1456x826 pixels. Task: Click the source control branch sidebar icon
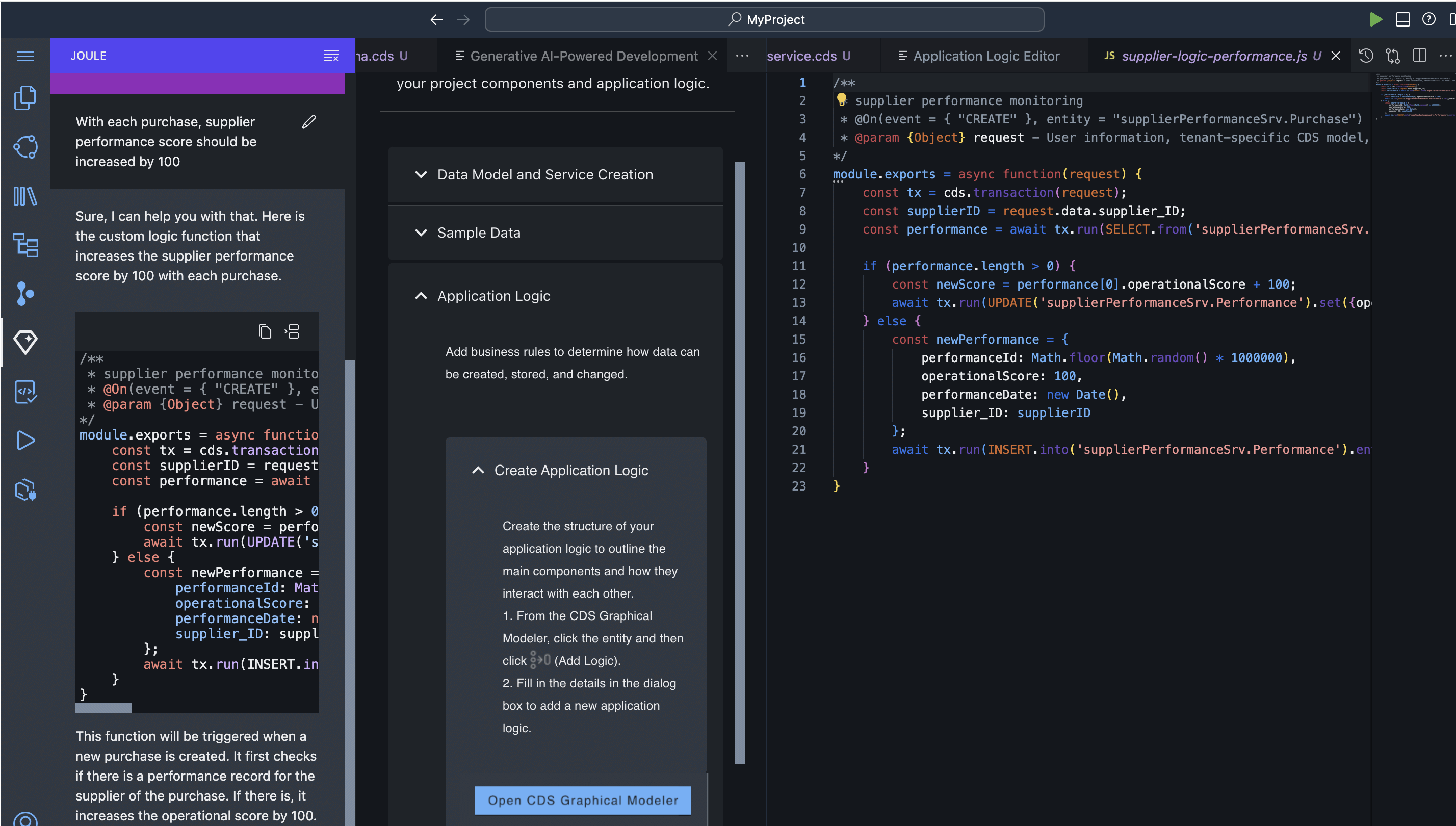[x=25, y=293]
